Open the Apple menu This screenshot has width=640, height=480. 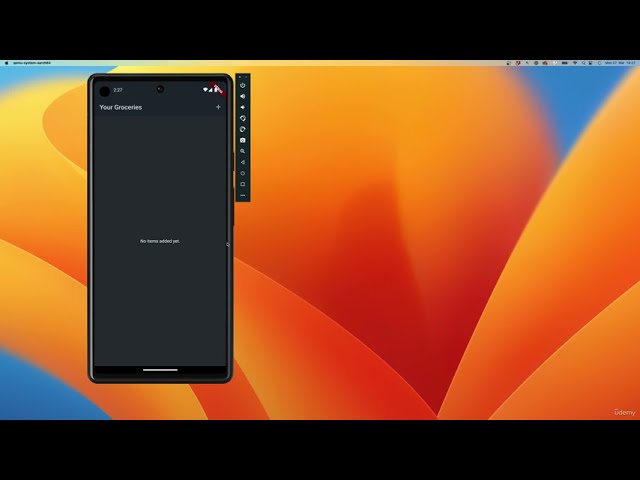[x=6, y=63]
